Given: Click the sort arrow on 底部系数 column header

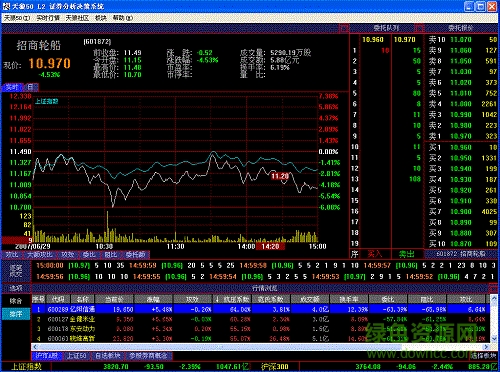Looking at the screenshot, I should click(x=217, y=299).
